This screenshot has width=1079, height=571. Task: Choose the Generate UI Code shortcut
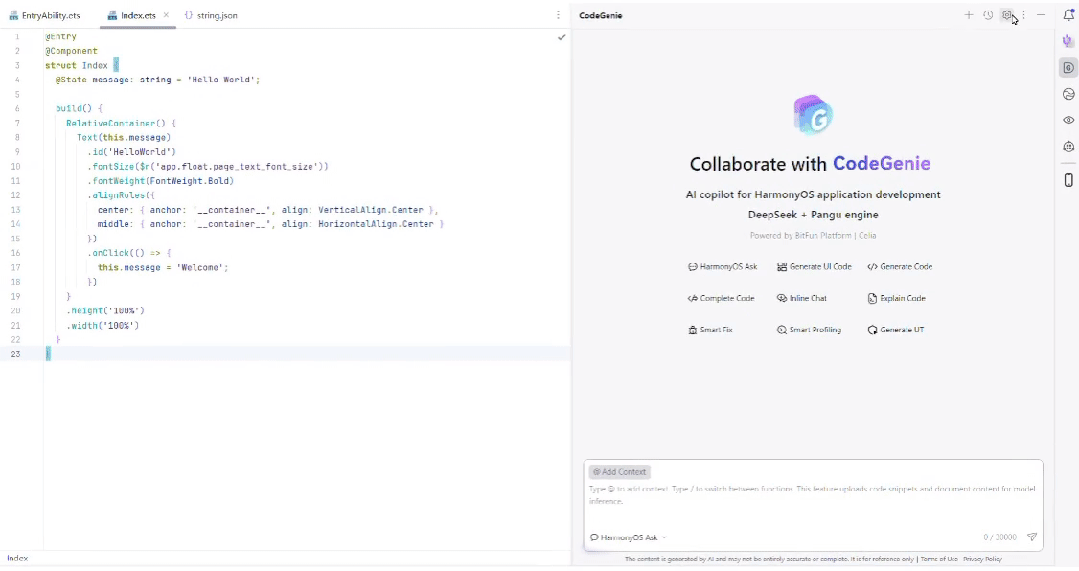(x=814, y=267)
